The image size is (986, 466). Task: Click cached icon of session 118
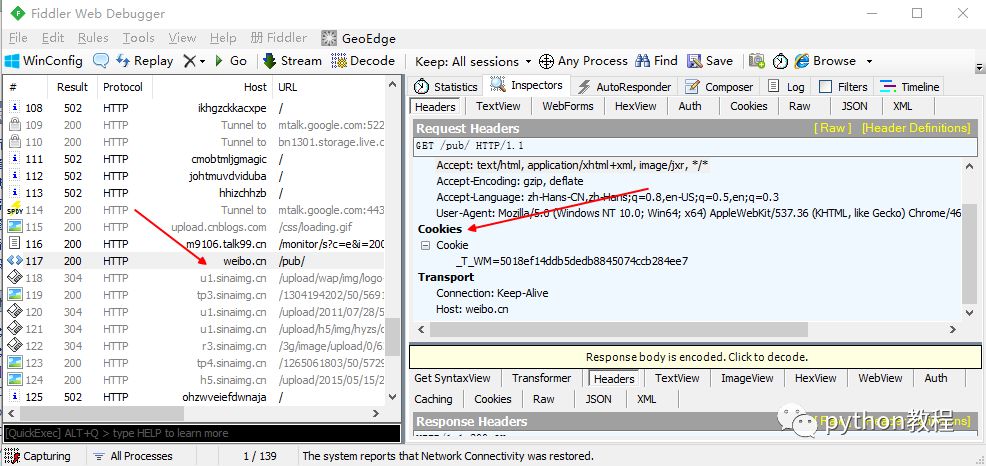[x=15, y=278]
